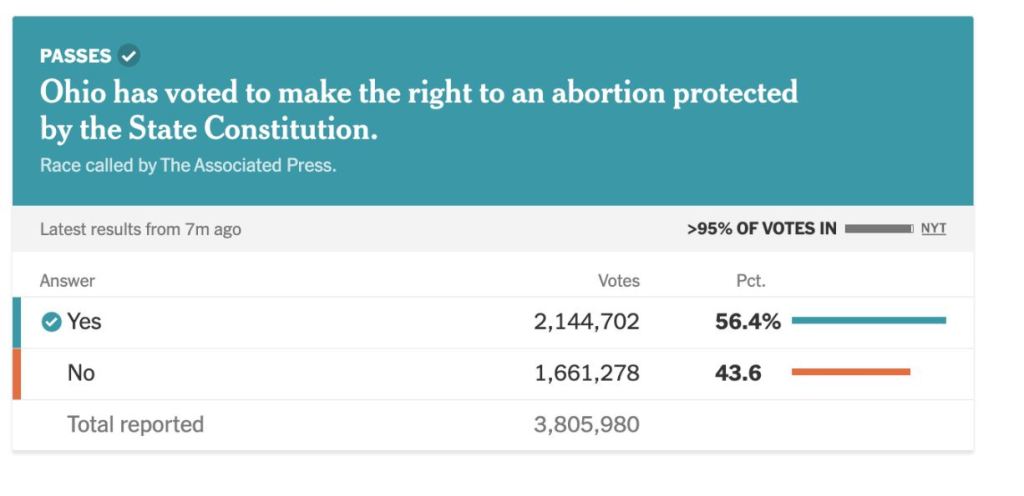Click 'Race called by The Associated Press' text
The image size is (1024, 496).
point(188,166)
